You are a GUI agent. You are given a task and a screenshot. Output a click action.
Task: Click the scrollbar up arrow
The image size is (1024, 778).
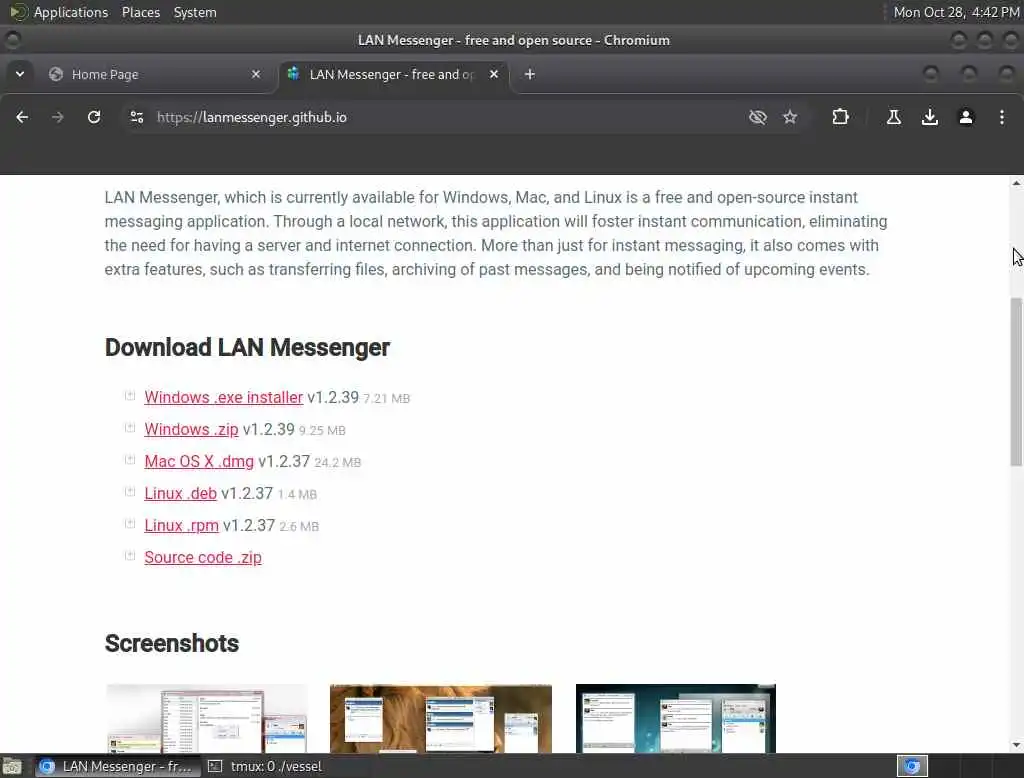pyautogui.click(x=1016, y=183)
